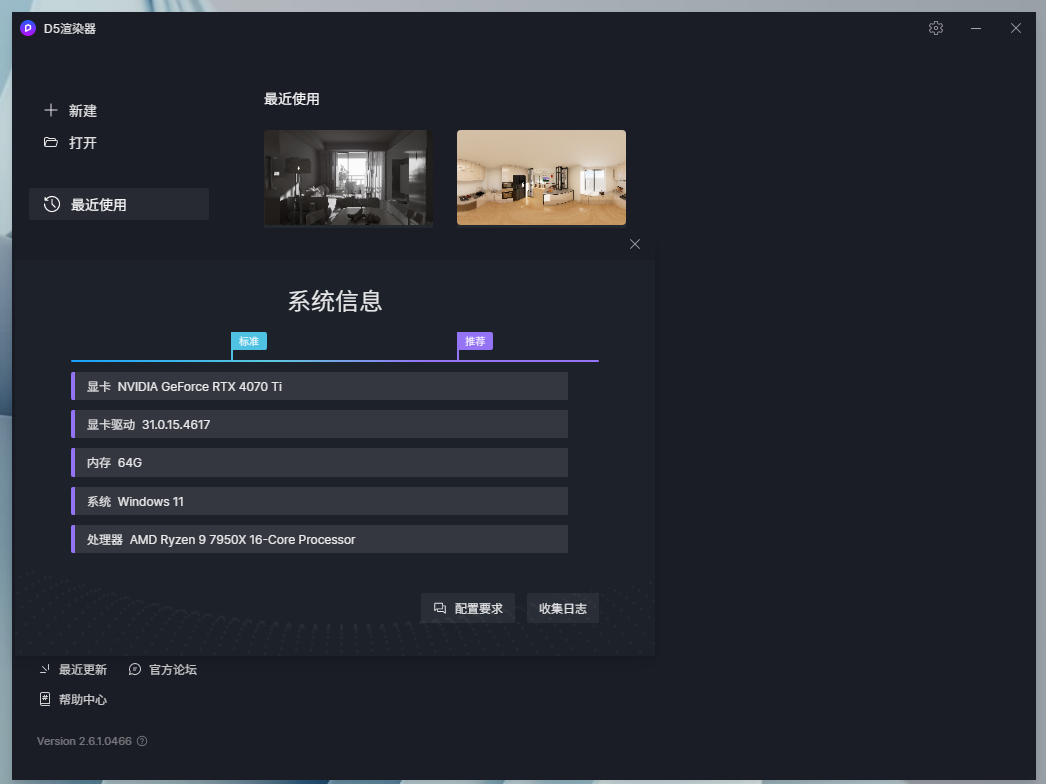Select the 显卡 NVIDIA GeForce RTX 4070 Ti row
1046x784 pixels.
(x=320, y=386)
